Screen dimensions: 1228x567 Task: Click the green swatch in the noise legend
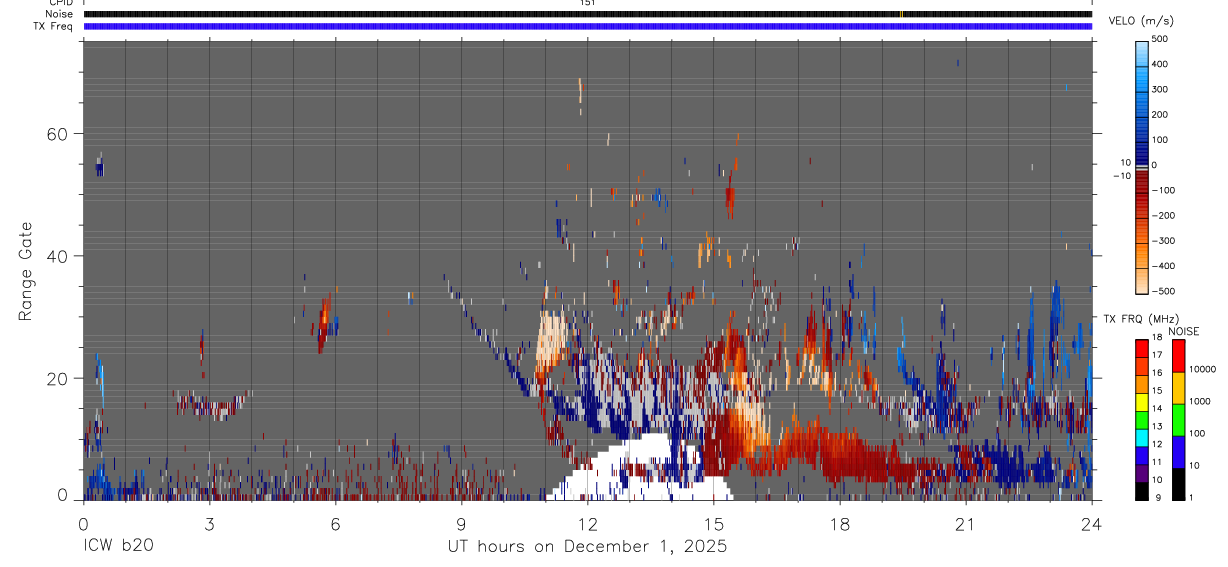[x=1178, y=420]
